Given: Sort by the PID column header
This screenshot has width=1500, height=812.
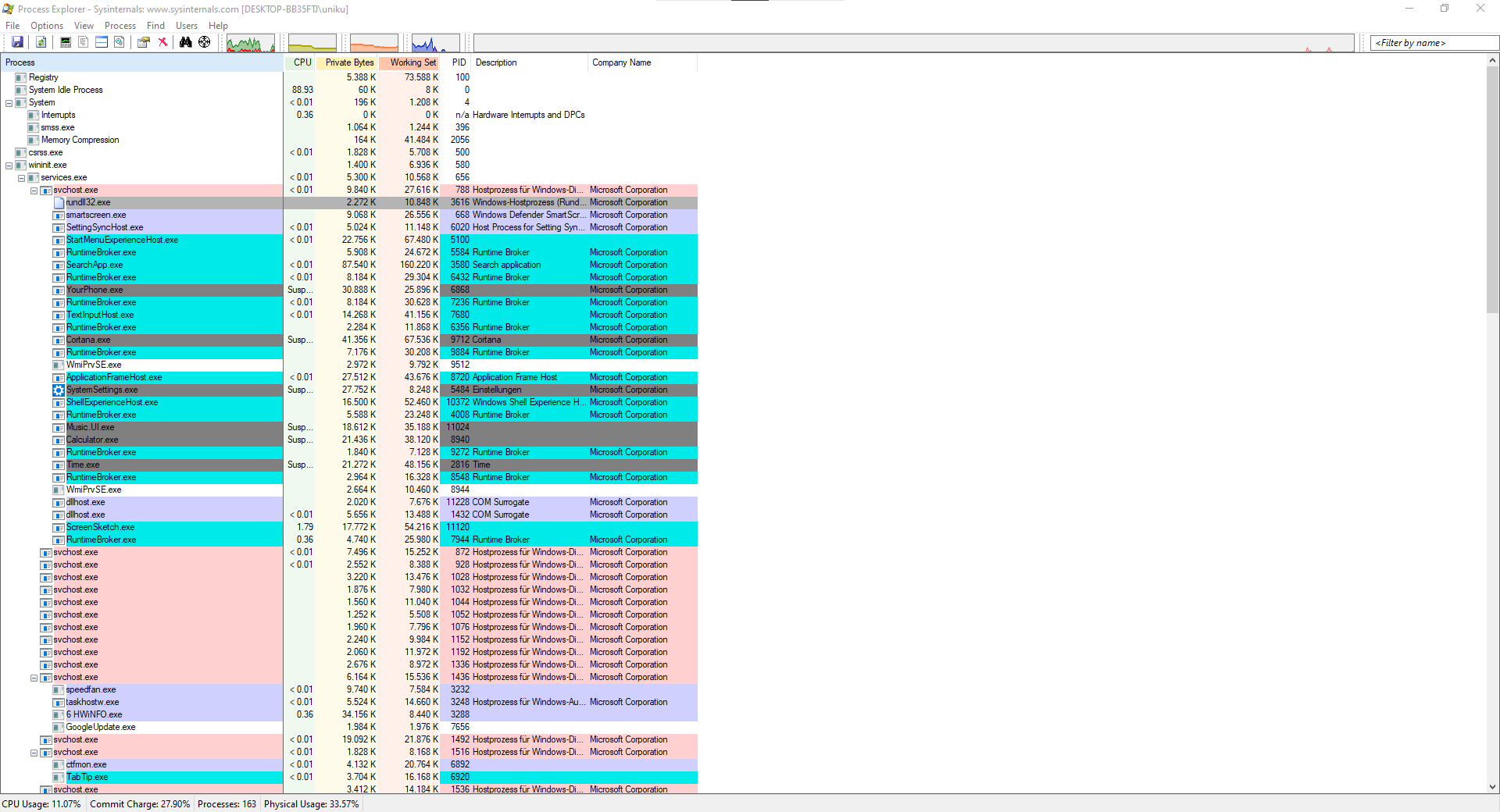Looking at the screenshot, I should 455,62.
